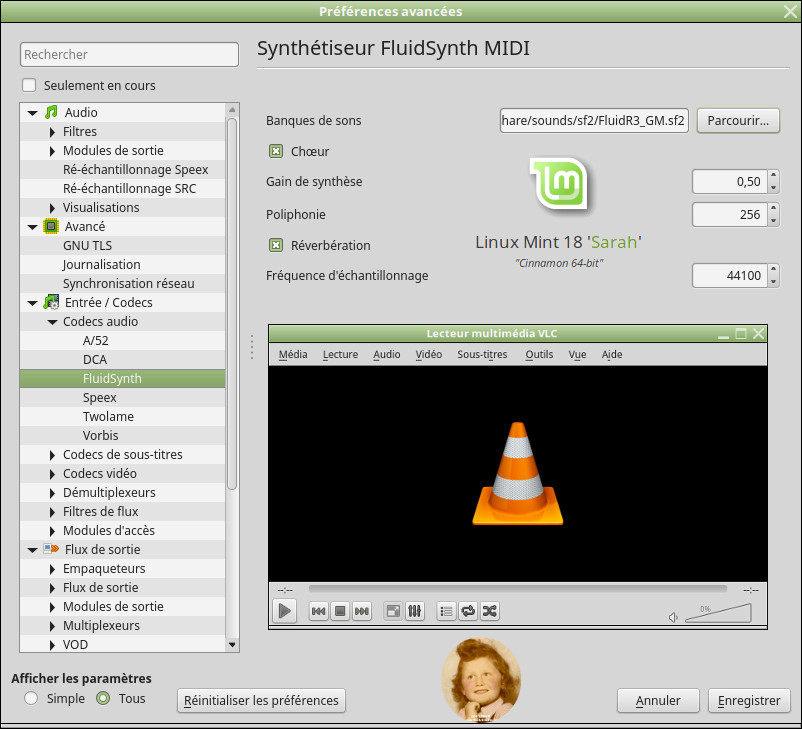Toggle fullscreen video icon in VLC

click(x=393, y=611)
